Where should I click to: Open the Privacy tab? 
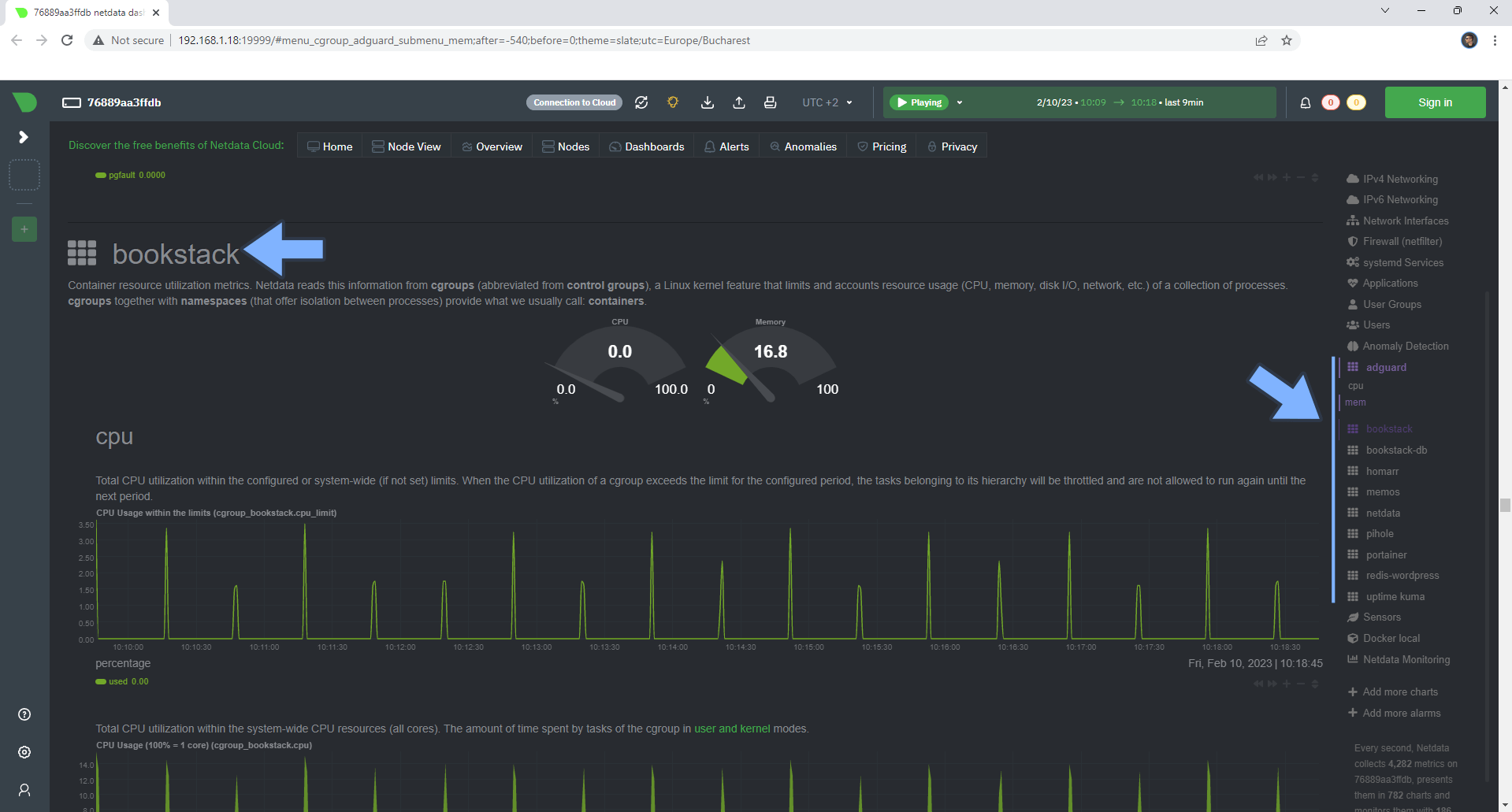952,146
